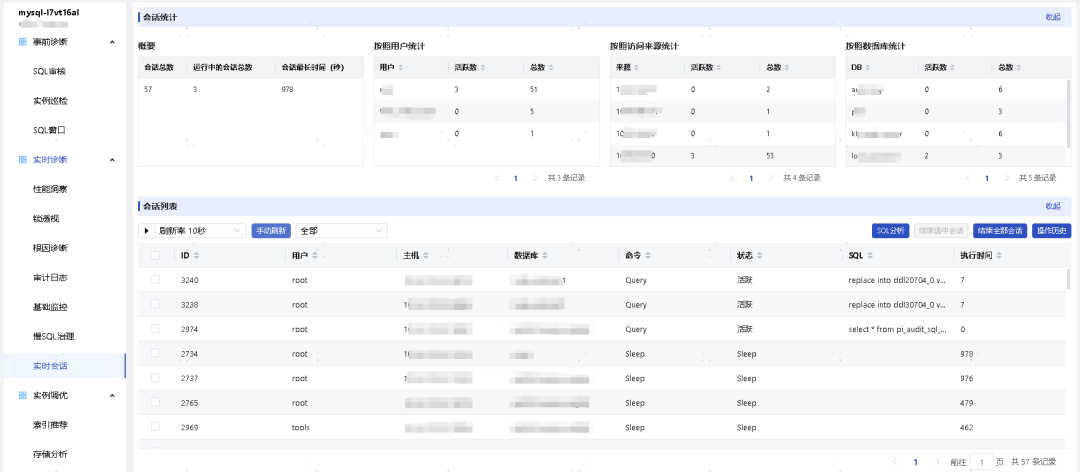
Task: Sort source statistics by 来源 column
Action: (x=636, y=68)
